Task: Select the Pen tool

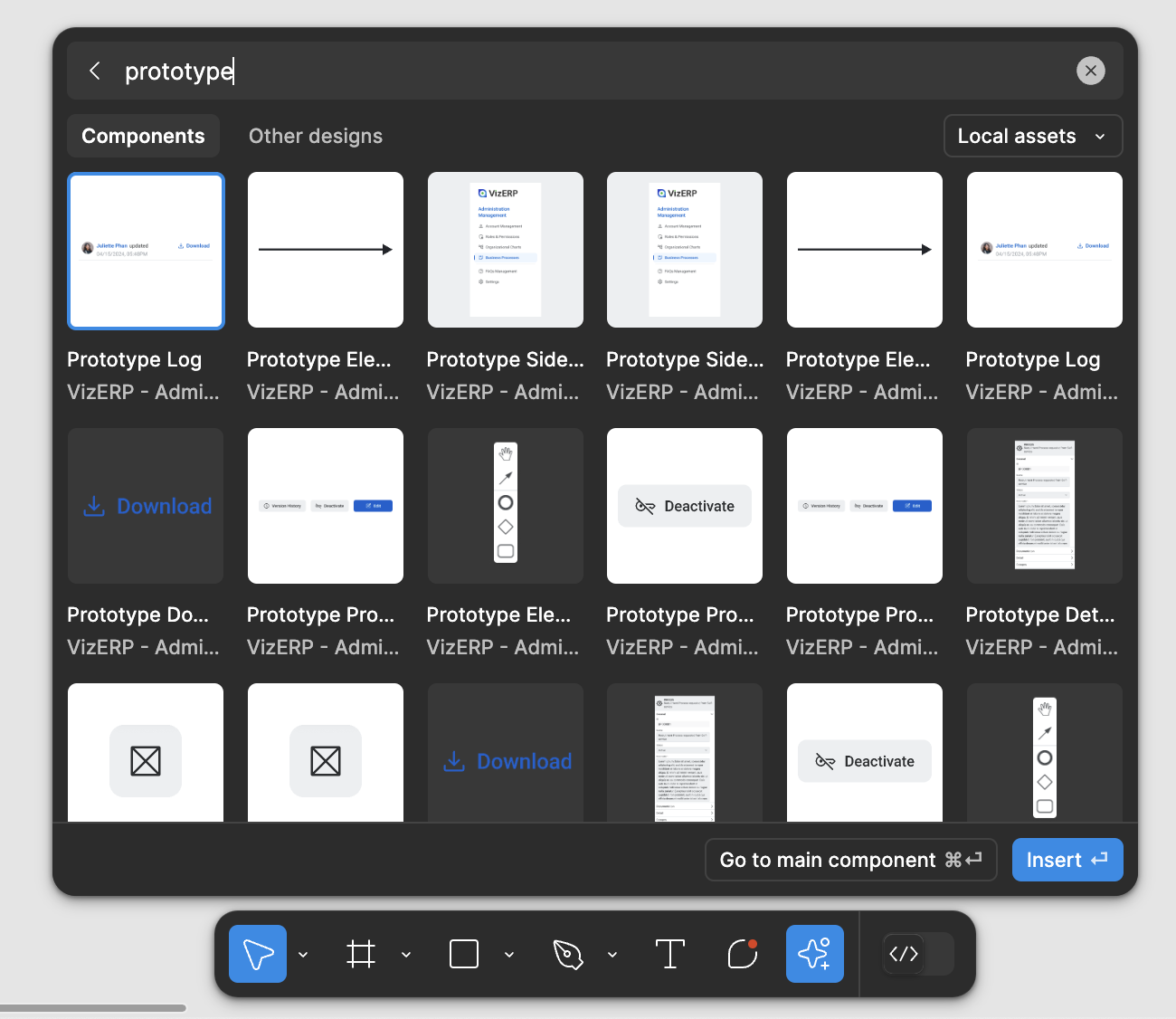Action: click(x=567, y=954)
